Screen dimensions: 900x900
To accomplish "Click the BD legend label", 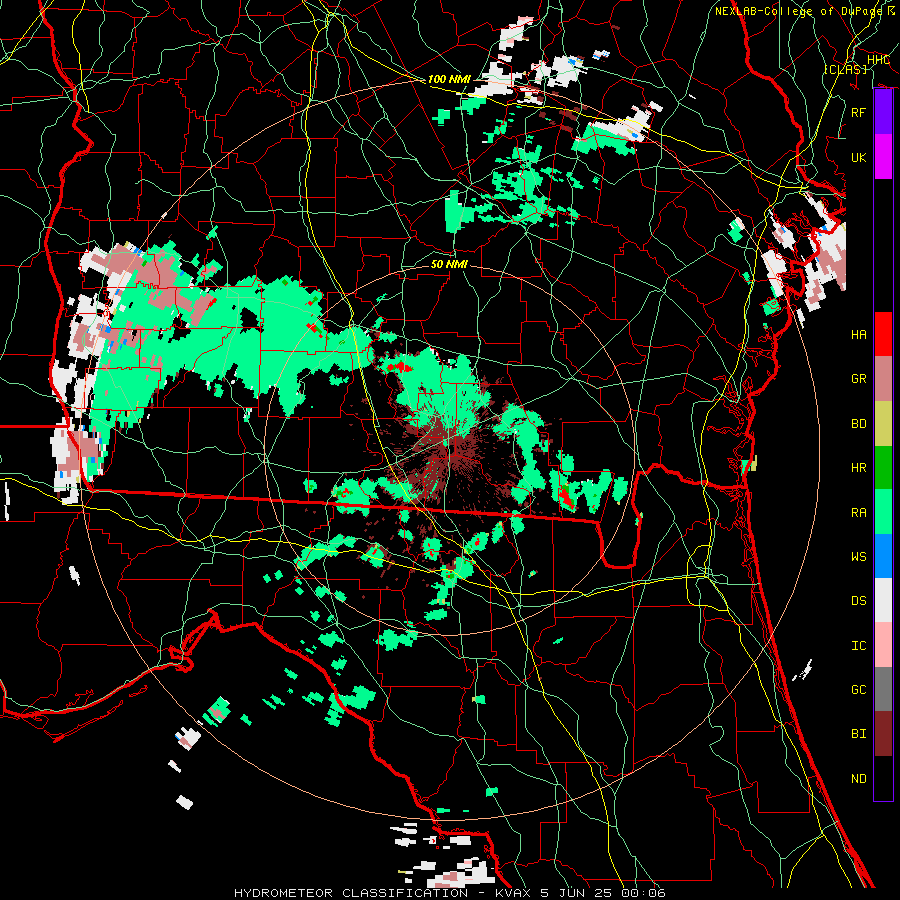I will tap(858, 424).
